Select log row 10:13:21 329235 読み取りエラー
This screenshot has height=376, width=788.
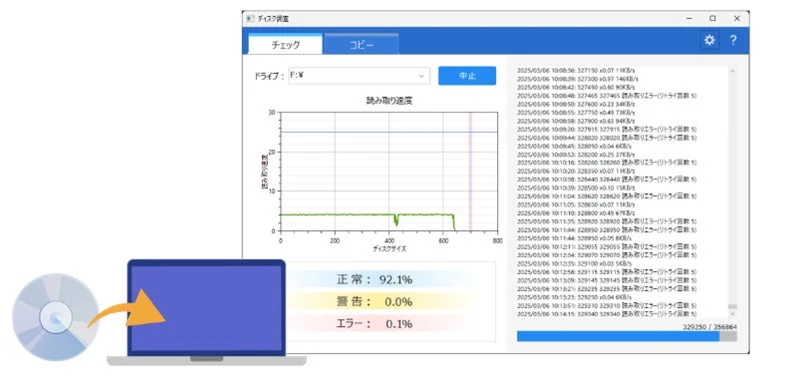click(x=607, y=289)
